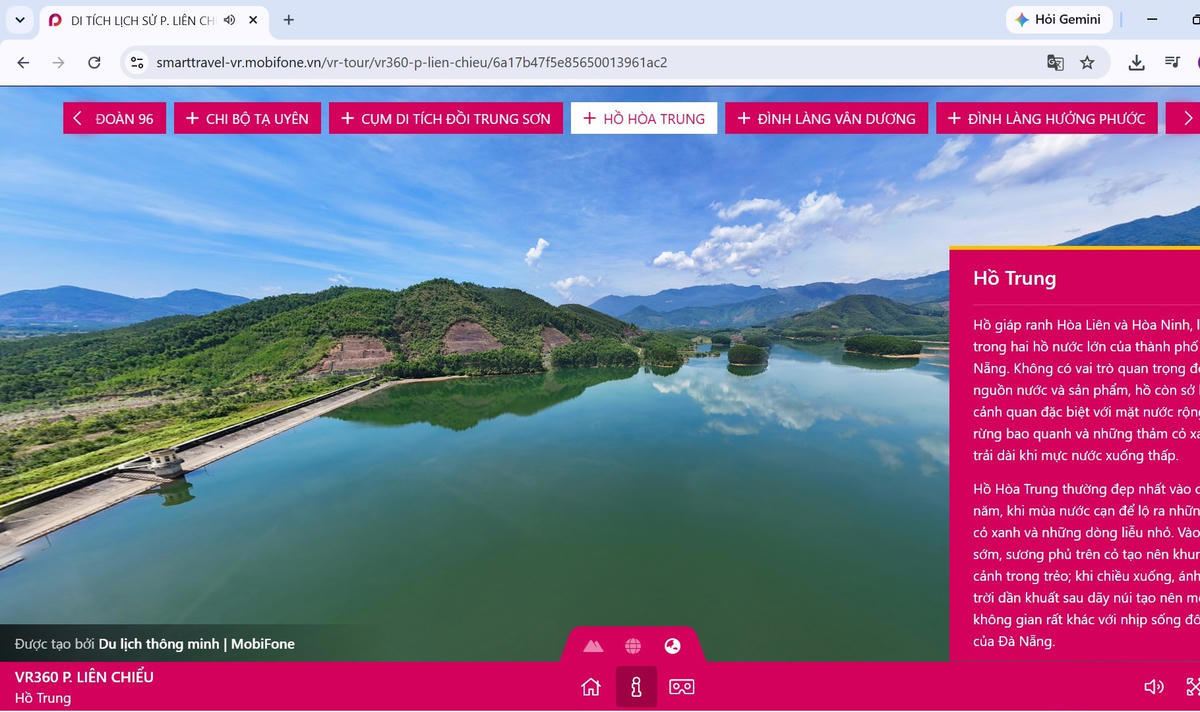Toggle the info panel icon
The image size is (1200, 712).
636,687
